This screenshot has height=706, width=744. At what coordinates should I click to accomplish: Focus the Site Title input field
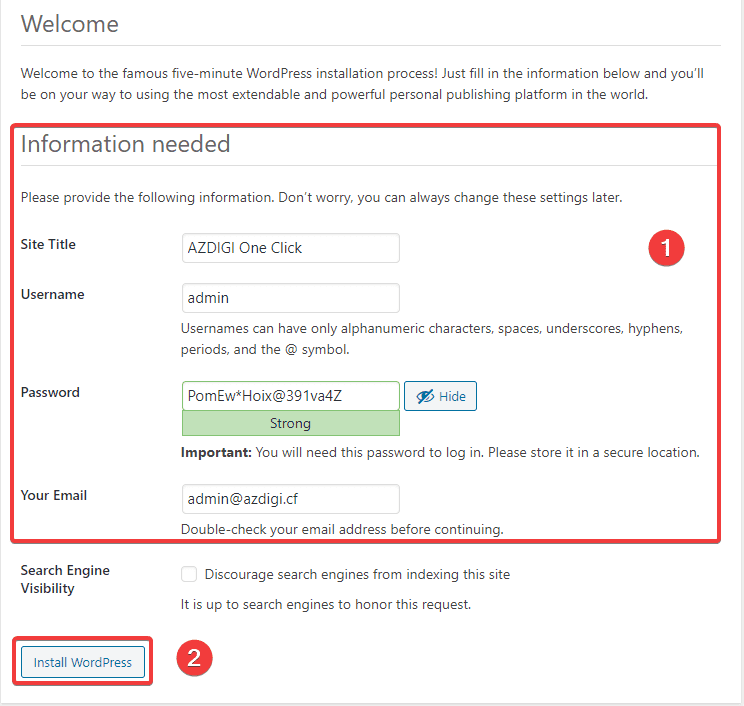[290, 248]
